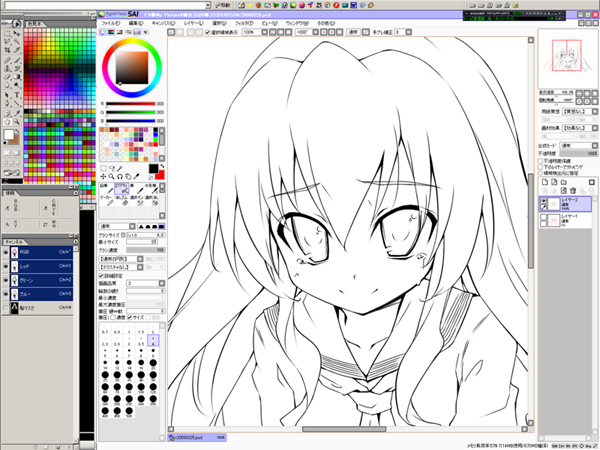Select Photoshop's Pen tool
Viewport: 600px width, 450px height.
coord(7,103)
